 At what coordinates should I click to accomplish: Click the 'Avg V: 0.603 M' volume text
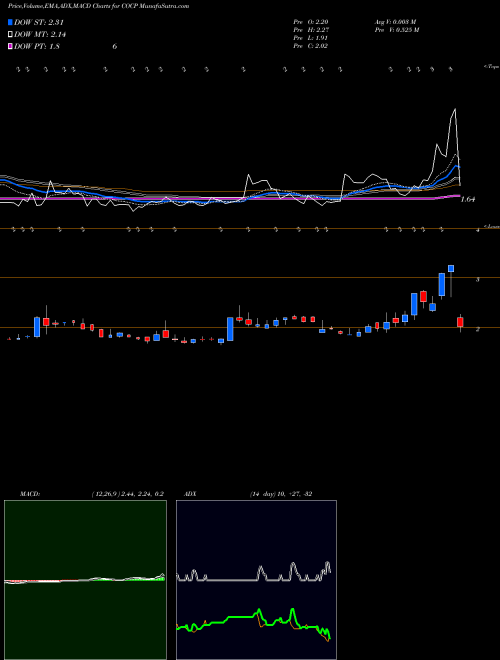396,22
